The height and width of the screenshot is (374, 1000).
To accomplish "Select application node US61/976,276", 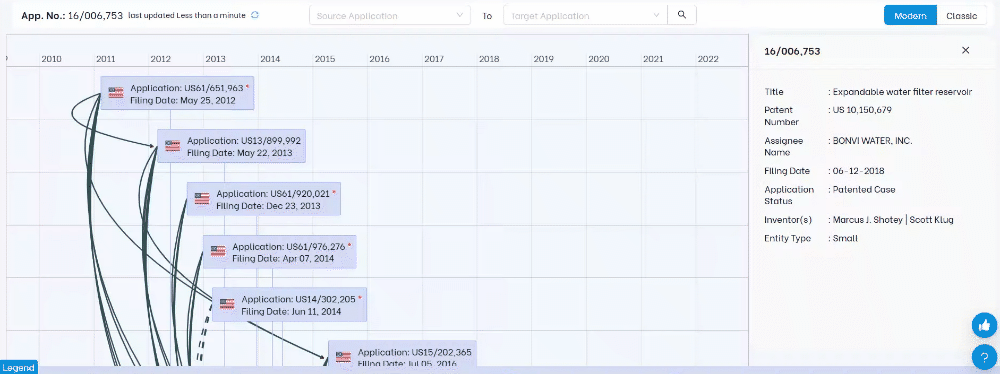I will coord(279,252).
